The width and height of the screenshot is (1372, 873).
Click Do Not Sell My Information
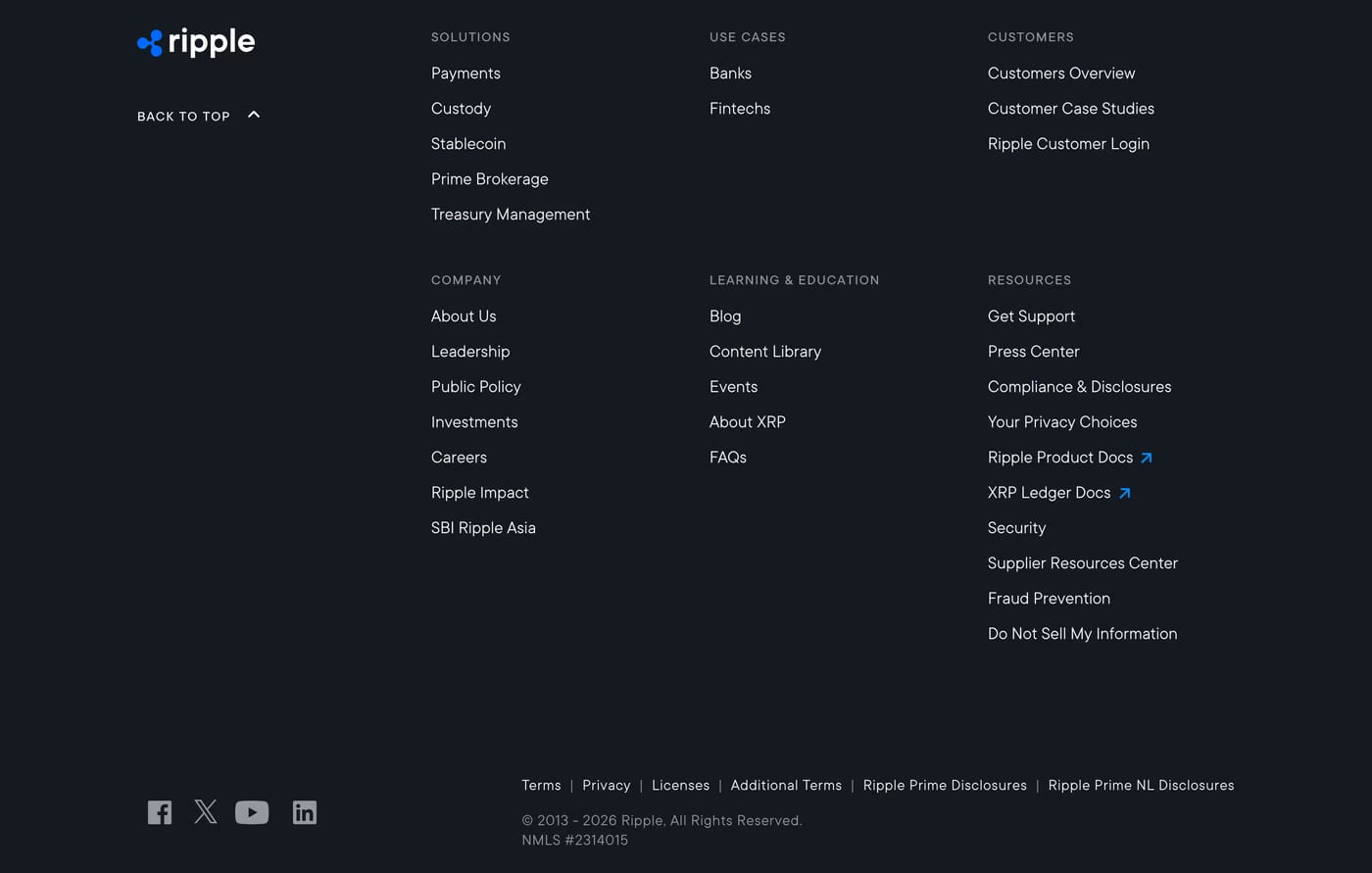click(x=1083, y=634)
